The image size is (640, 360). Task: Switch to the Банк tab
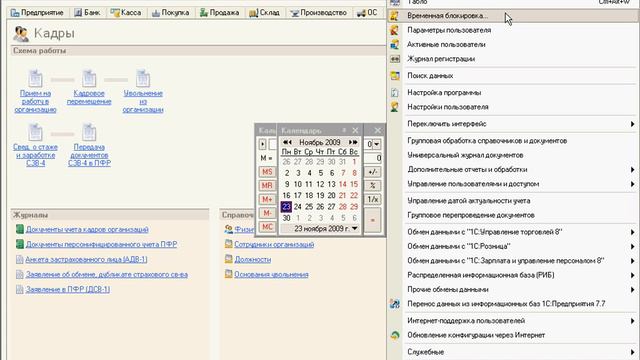click(87, 13)
